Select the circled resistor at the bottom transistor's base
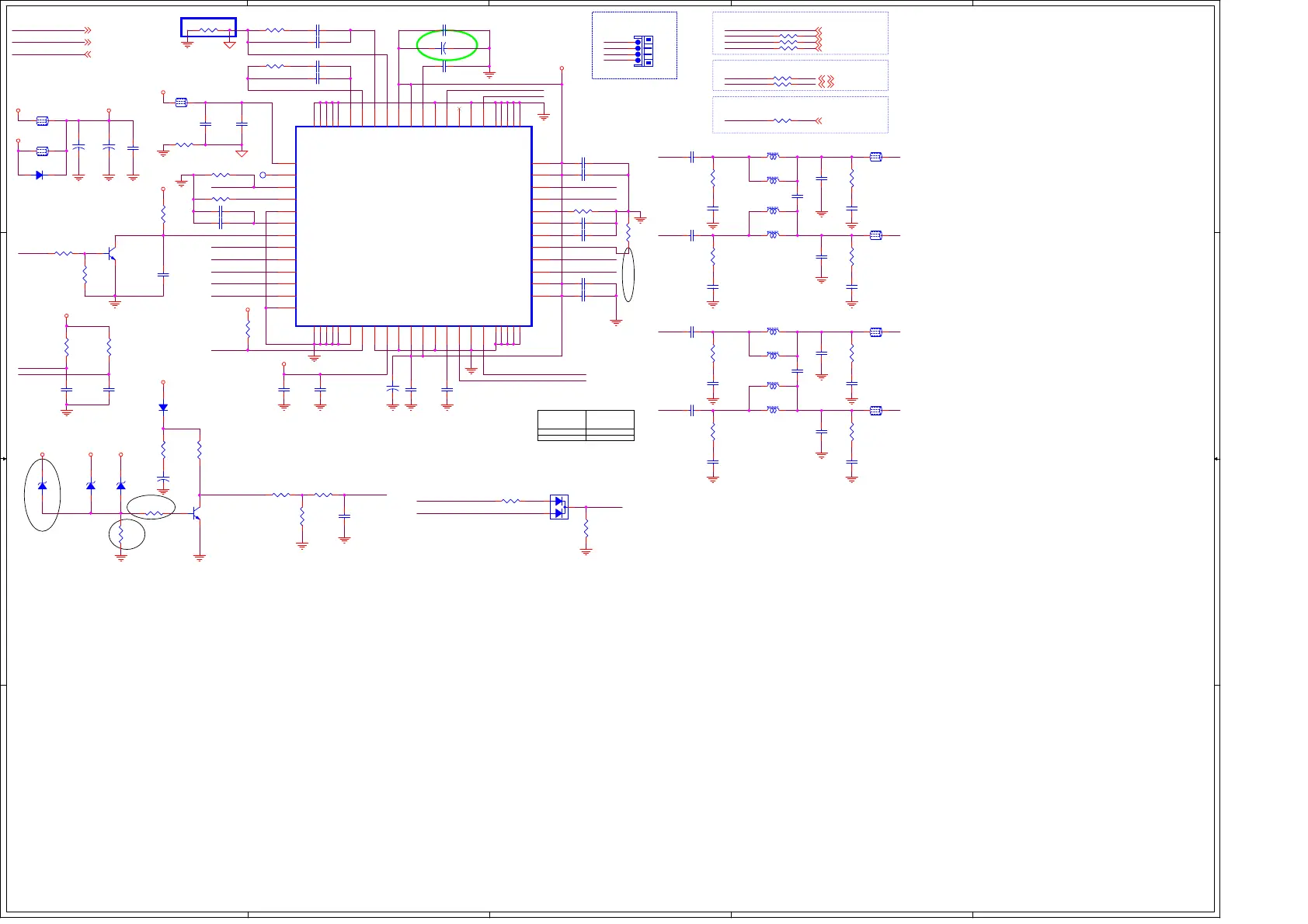1308x924 pixels. 154,513
